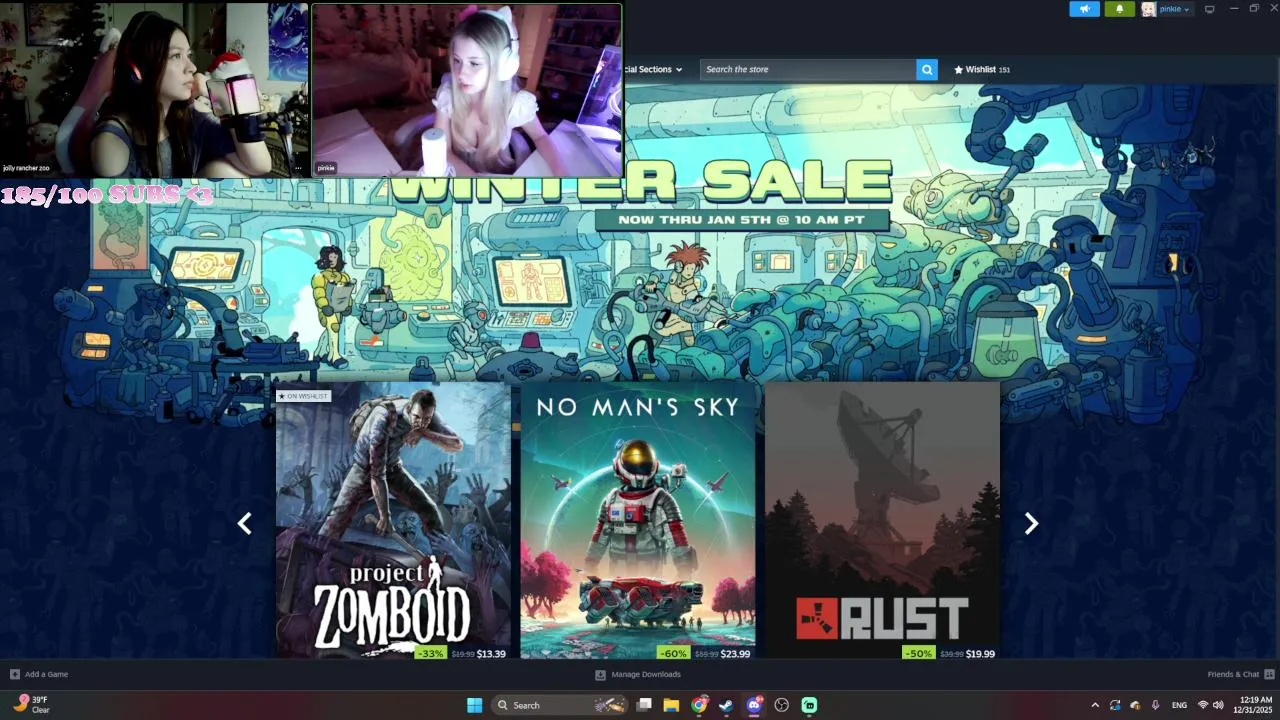Click the ENG language indicator
Image resolution: width=1280 pixels, height=720 pixels.
(1179, 705)
